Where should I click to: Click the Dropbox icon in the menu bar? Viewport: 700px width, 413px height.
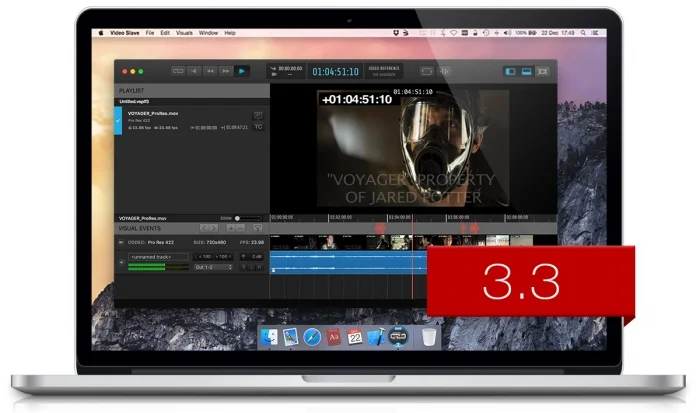pyautogui.click(x=396, y=33)
